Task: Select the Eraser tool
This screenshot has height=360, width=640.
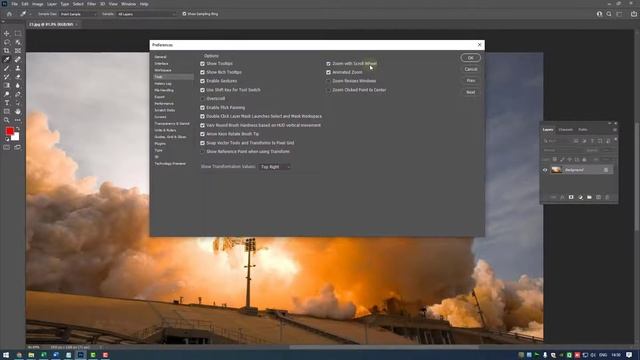Action: coord(18,77)
